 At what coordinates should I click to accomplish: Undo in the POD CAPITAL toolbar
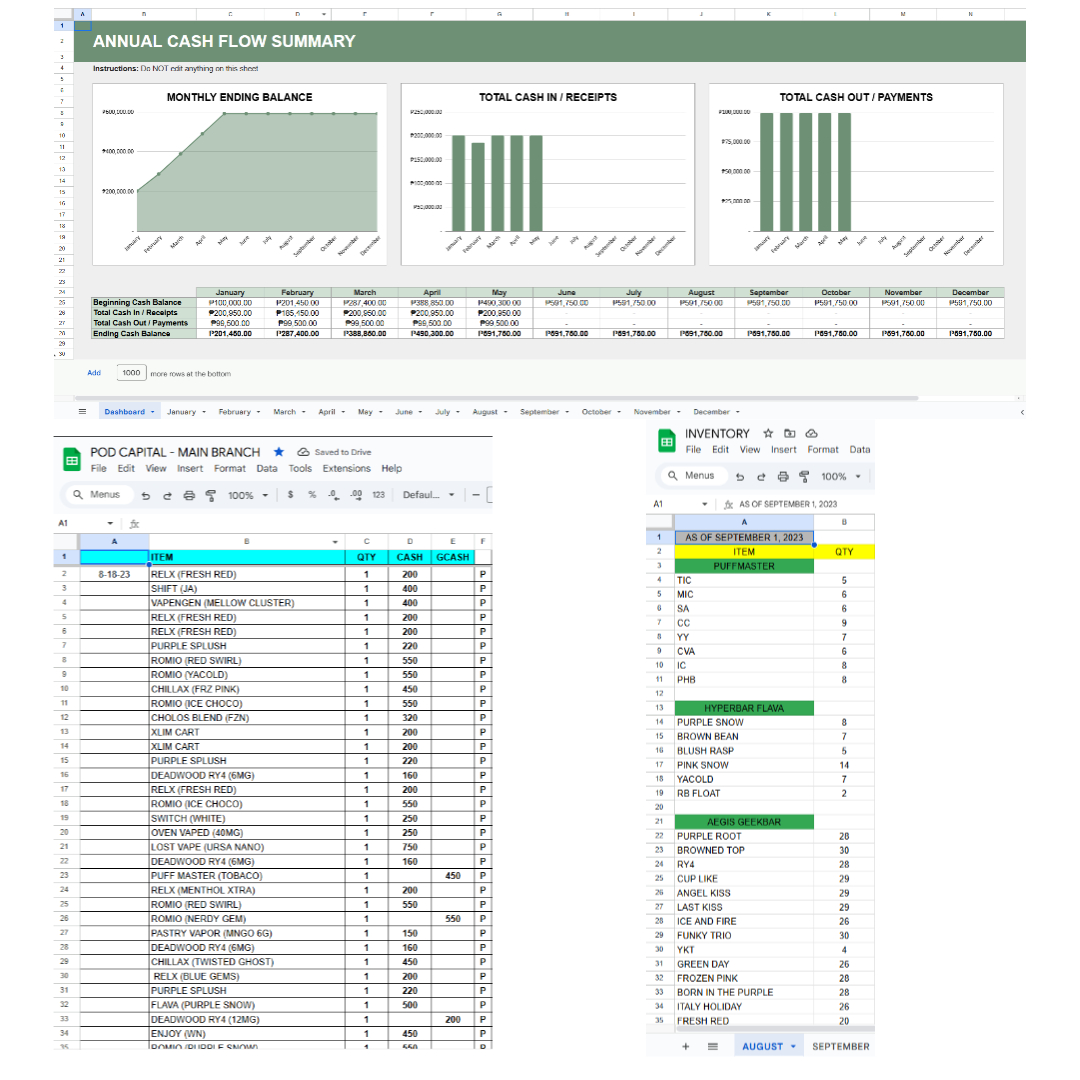(x=146, y=495)
